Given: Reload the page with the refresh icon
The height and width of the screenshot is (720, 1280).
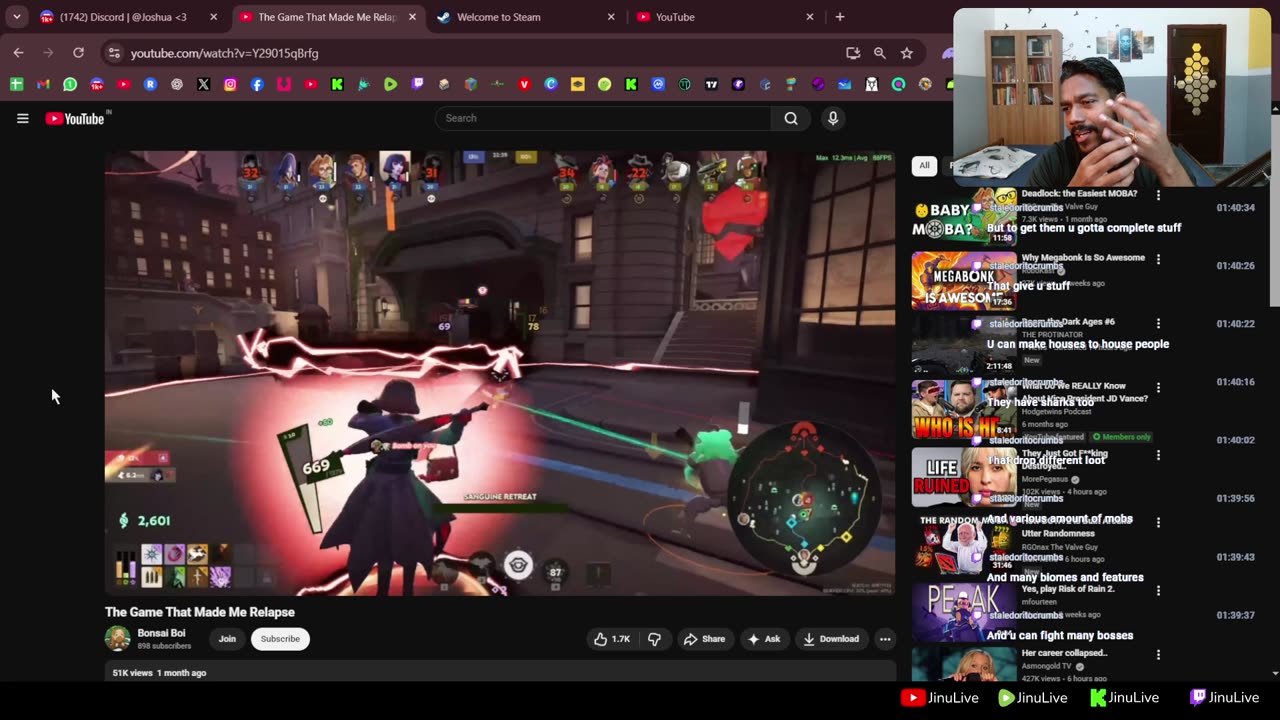Looking at the screenshot, I should pos(78,52).
